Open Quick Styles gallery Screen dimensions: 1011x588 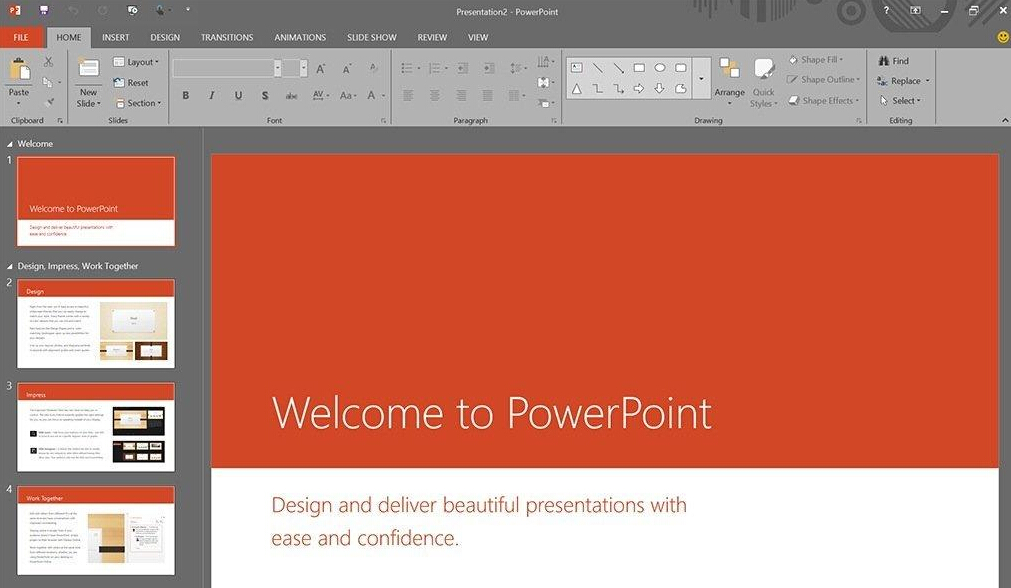(764, 82)
